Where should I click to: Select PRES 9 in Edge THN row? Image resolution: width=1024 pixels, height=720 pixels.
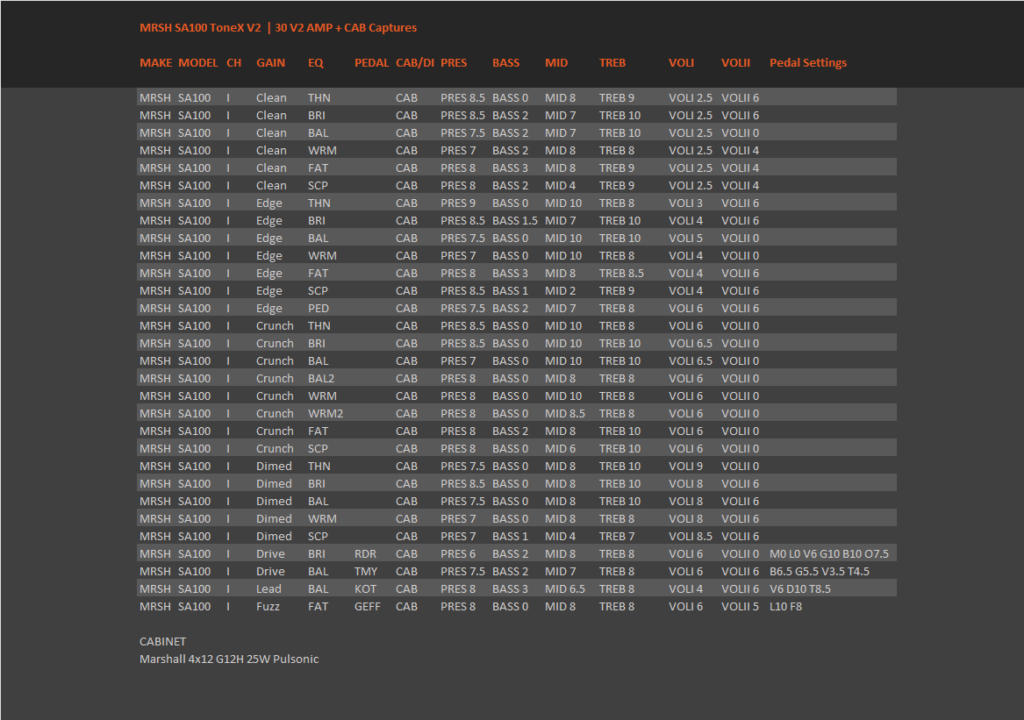point(458,204)
